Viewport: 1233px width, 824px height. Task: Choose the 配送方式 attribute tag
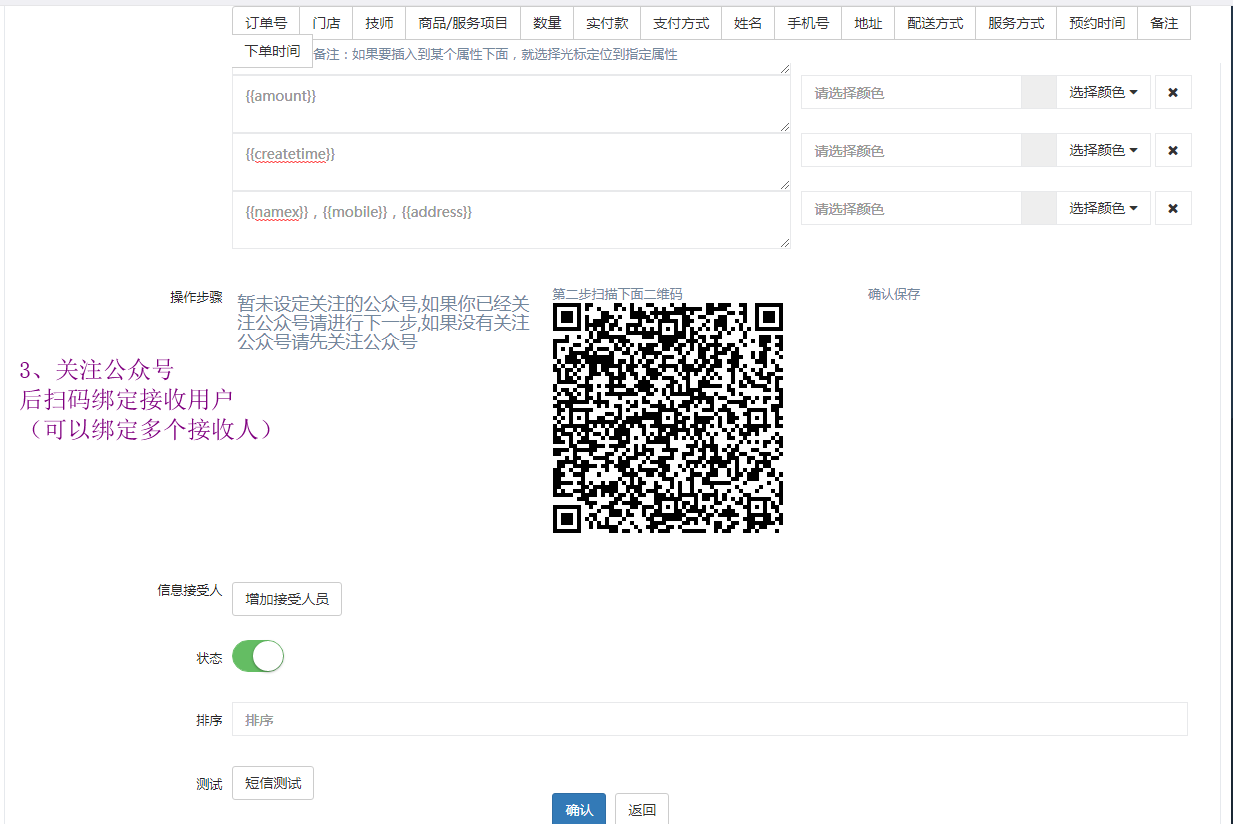tap(935, 23)
